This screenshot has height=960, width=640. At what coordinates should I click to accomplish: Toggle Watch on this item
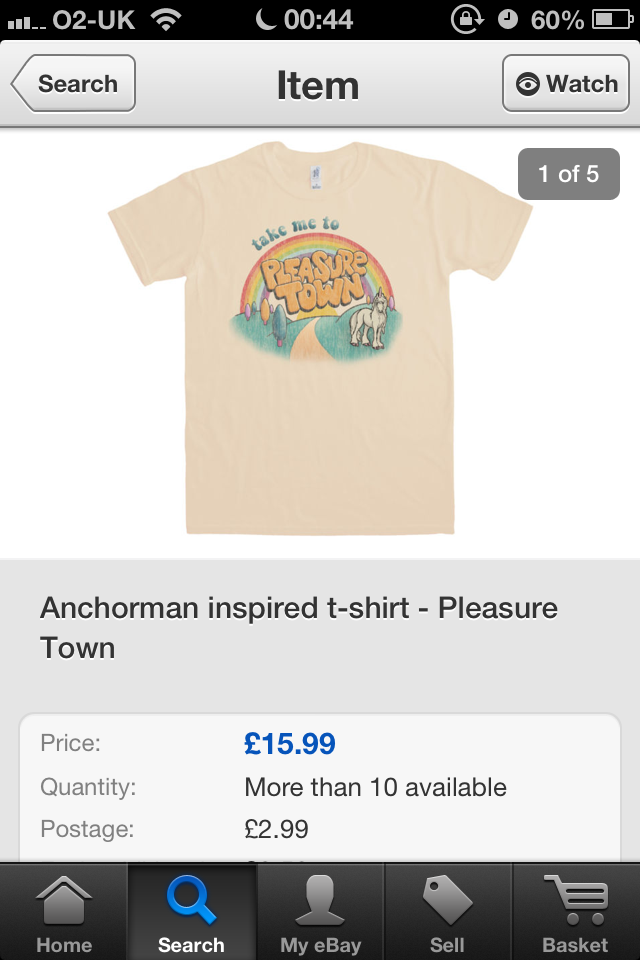coord(567,84)
